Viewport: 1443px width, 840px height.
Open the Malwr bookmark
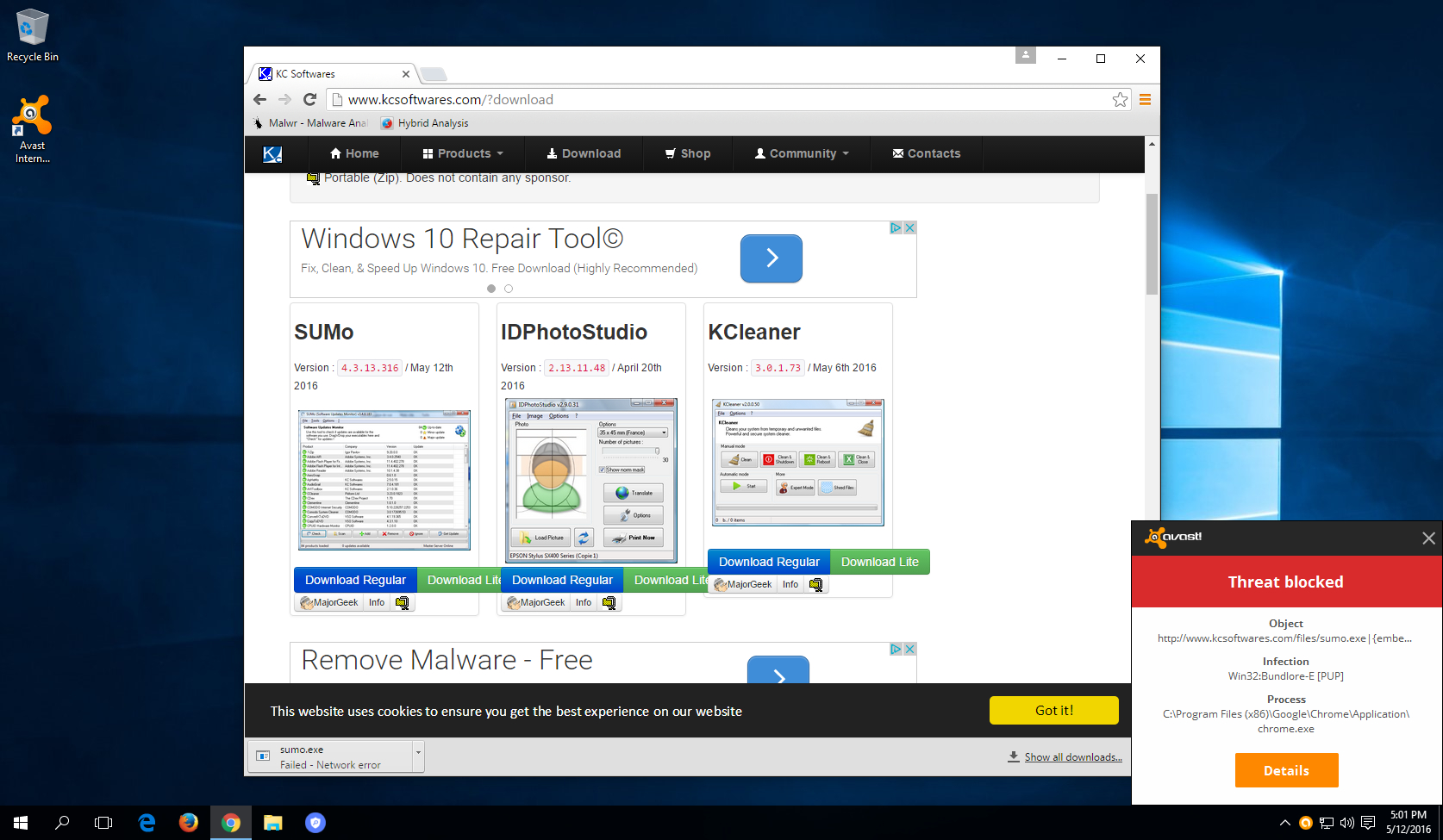pyautogui.click(x=310, y=123)
